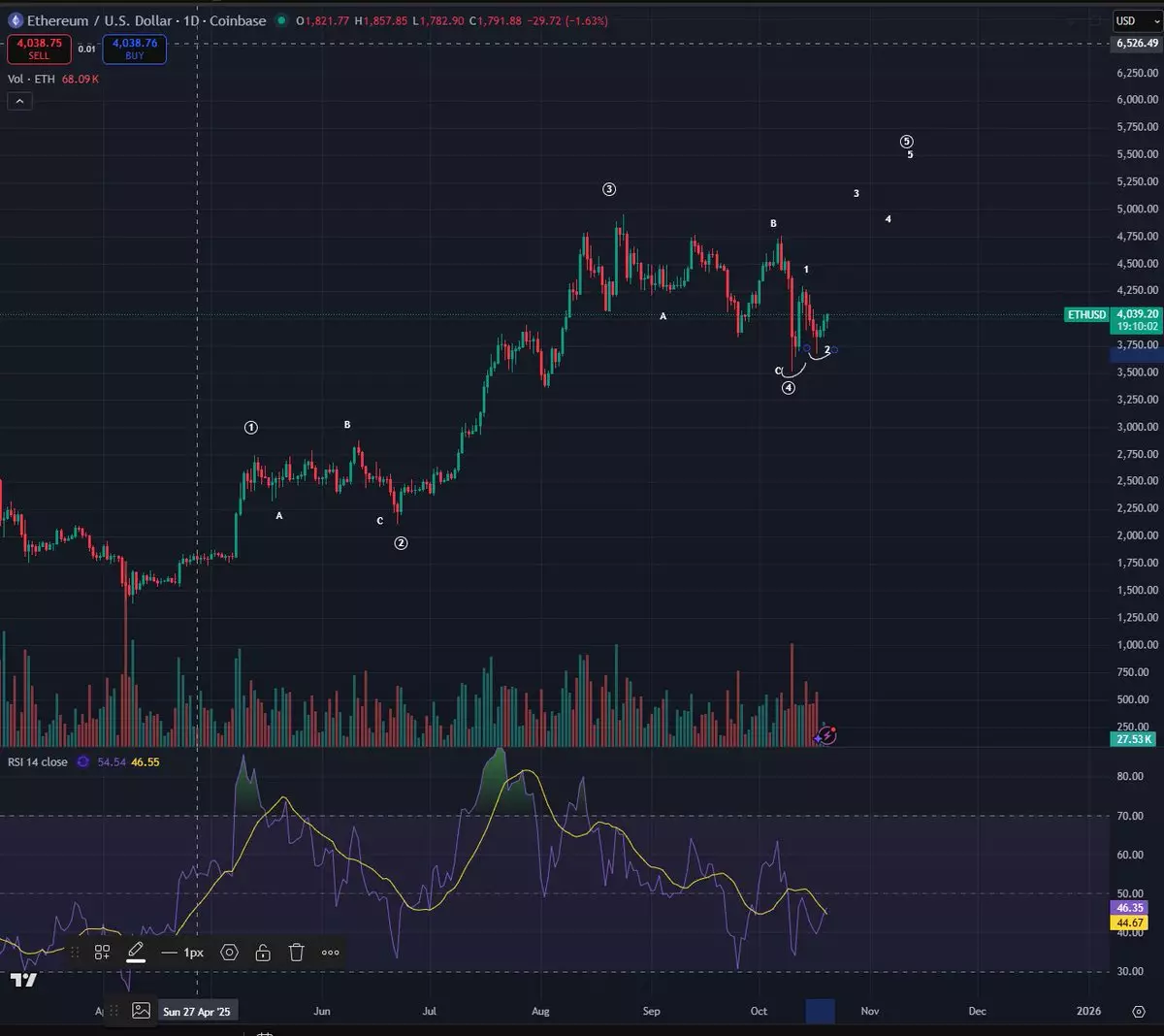Viewport: 1164px width, 1036px height.
Task: Open chart settings gear at bottom right
Action: [1139, 1011]
